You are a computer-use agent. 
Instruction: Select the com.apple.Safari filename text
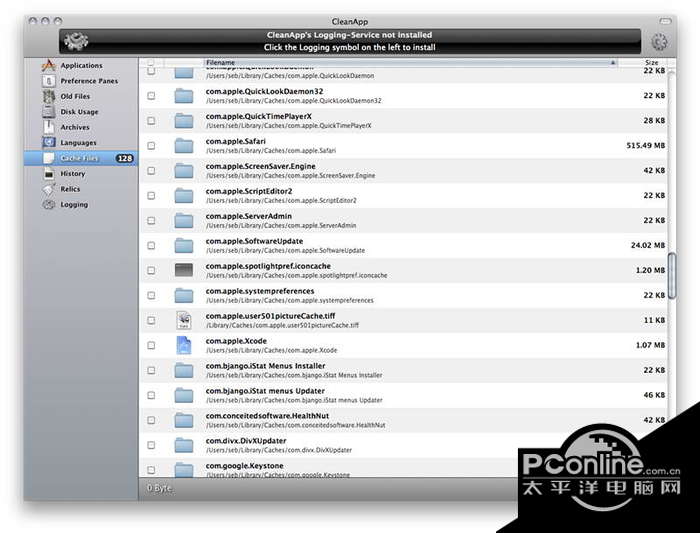click(236, 142)
